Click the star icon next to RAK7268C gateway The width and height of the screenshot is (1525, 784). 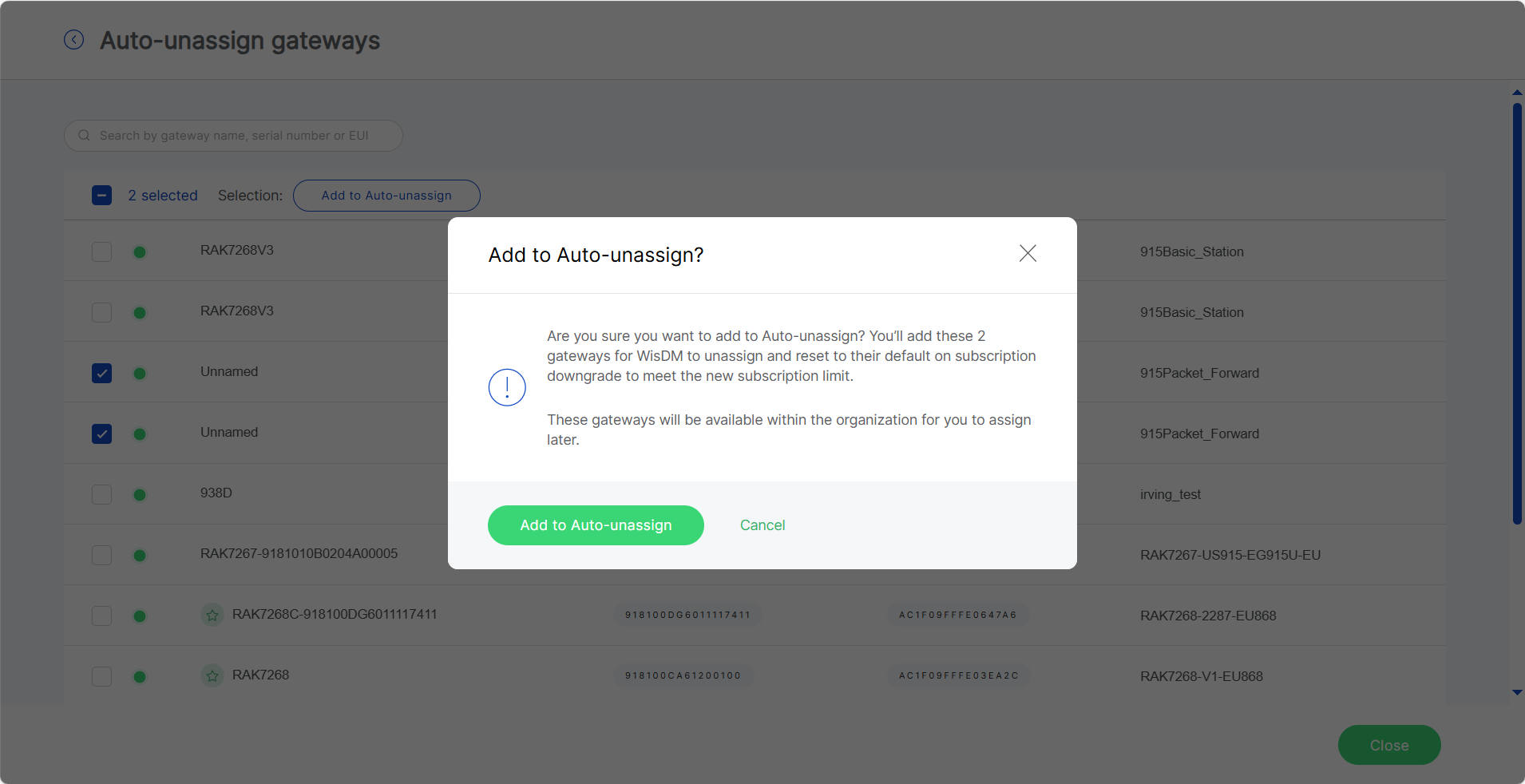click(x=212, y=615)
